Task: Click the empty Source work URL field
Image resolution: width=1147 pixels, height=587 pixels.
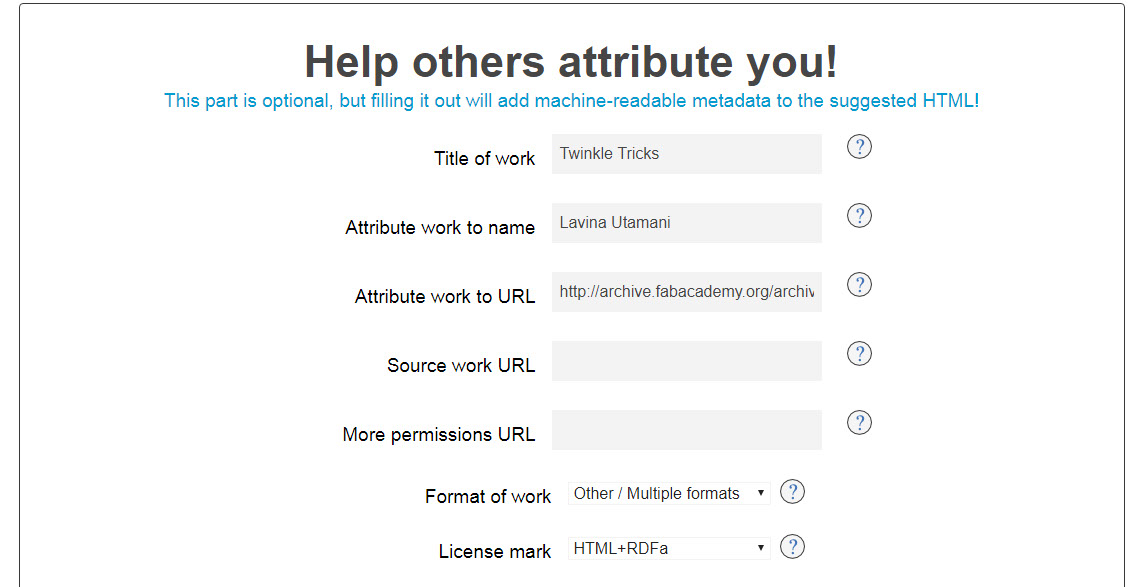Action: click(686, 361)
